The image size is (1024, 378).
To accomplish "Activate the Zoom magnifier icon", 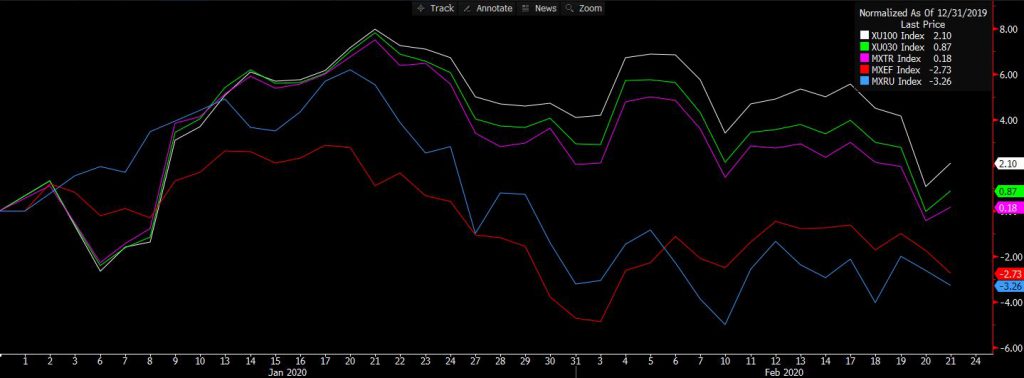I will [x=569, y=8].
